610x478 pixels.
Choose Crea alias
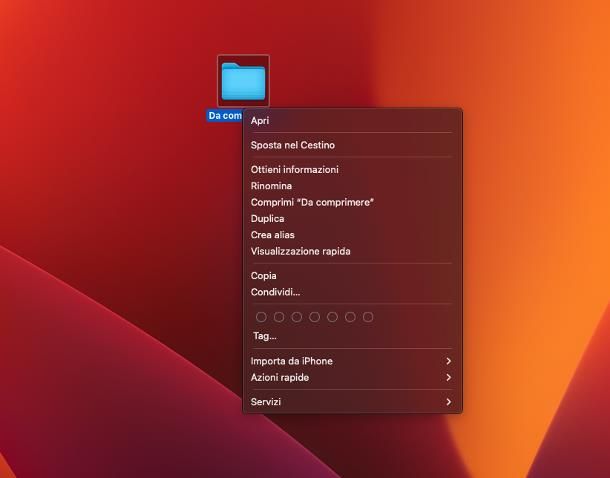(x=352, y=235)
